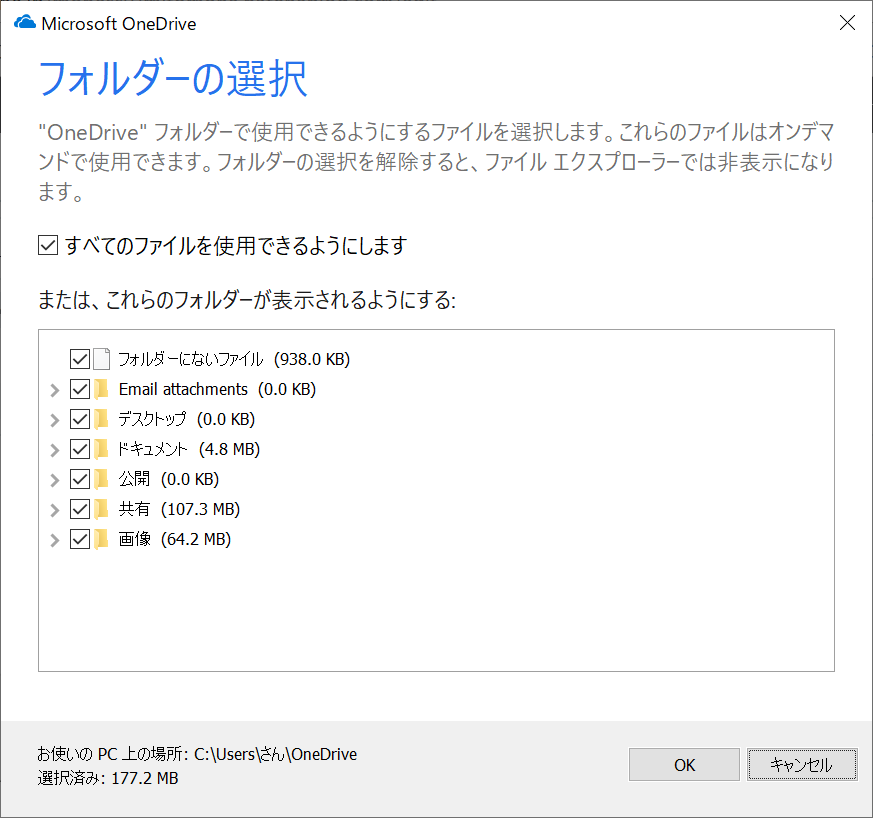Select the デスクトップ (0.0 KB) label

coord(187,419)
